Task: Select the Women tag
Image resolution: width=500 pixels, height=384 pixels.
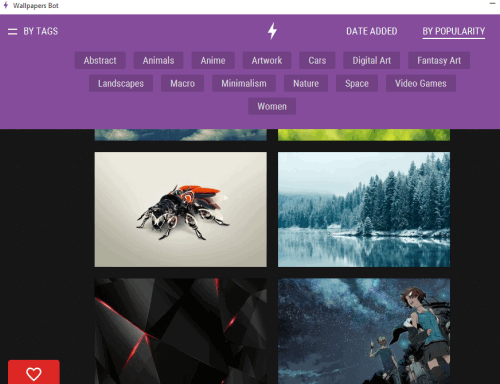Action: pos(272,106)
